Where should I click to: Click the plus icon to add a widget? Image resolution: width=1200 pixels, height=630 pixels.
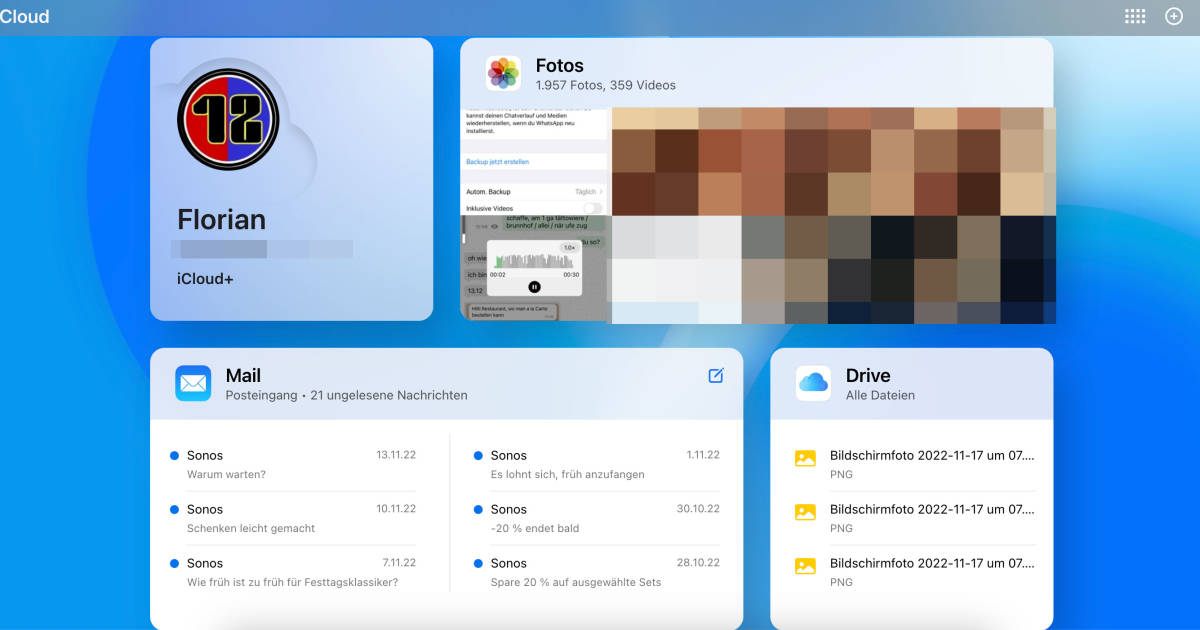coord(1173,16)
